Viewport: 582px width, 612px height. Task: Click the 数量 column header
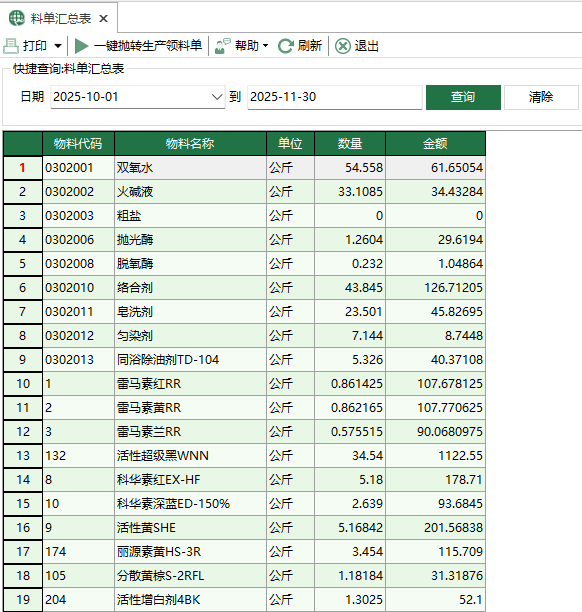pyautogui.click(x=350, y=144)
